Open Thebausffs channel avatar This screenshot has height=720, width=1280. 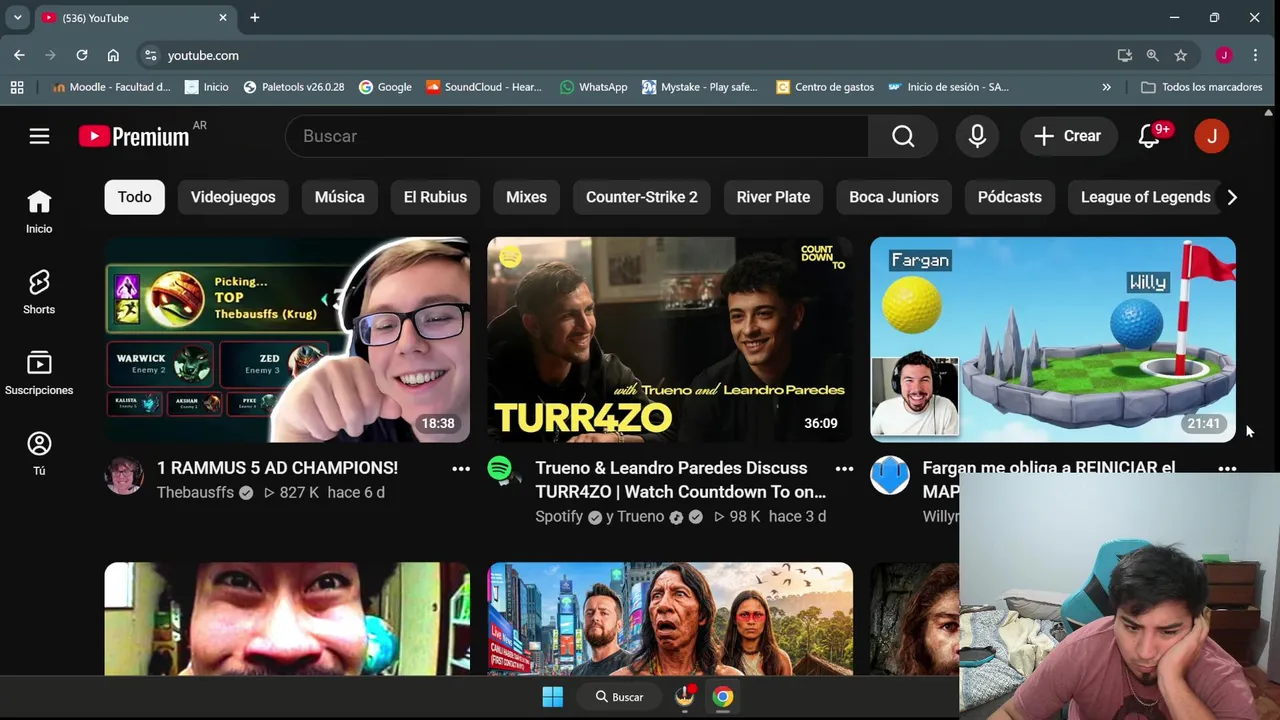[124, 476]
